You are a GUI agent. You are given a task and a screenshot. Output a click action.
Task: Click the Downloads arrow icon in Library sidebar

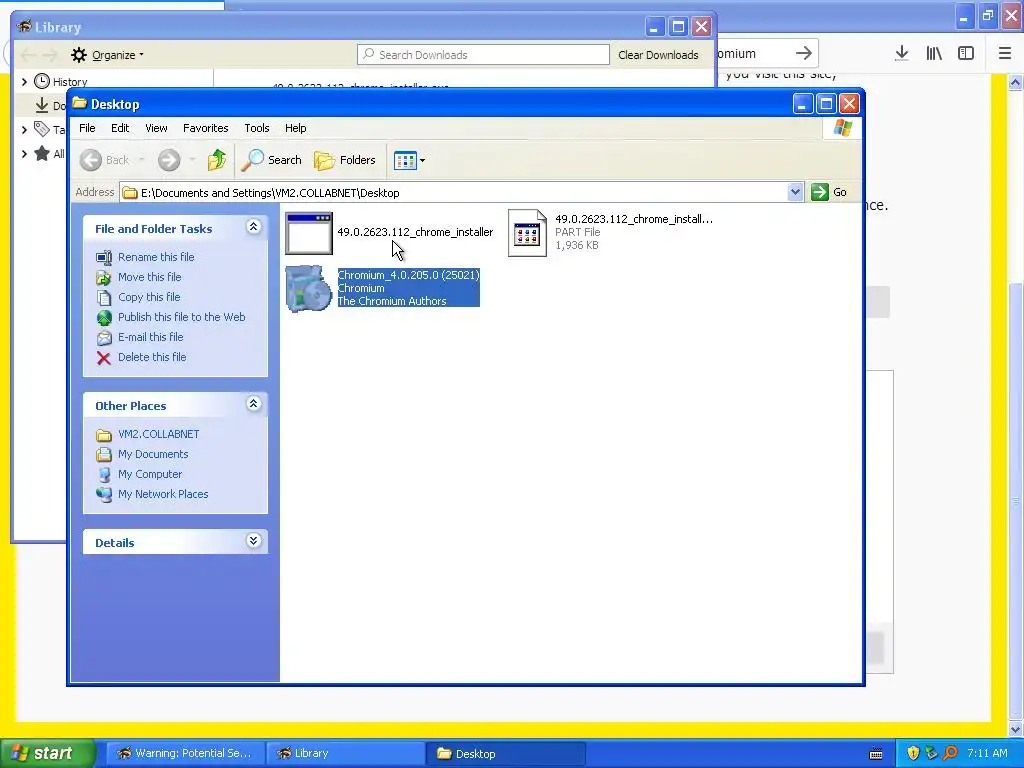click(x=42, y=104)
